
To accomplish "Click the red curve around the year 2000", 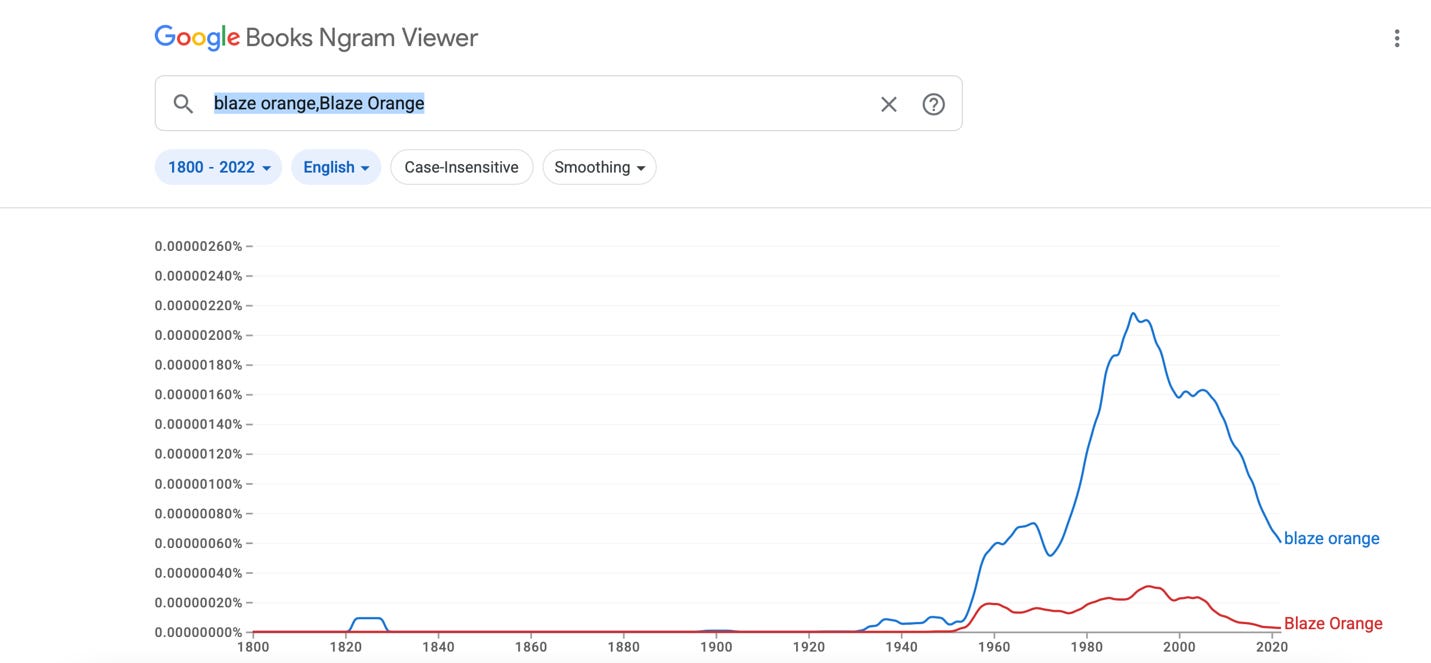I will click(x=1179, y=600).
